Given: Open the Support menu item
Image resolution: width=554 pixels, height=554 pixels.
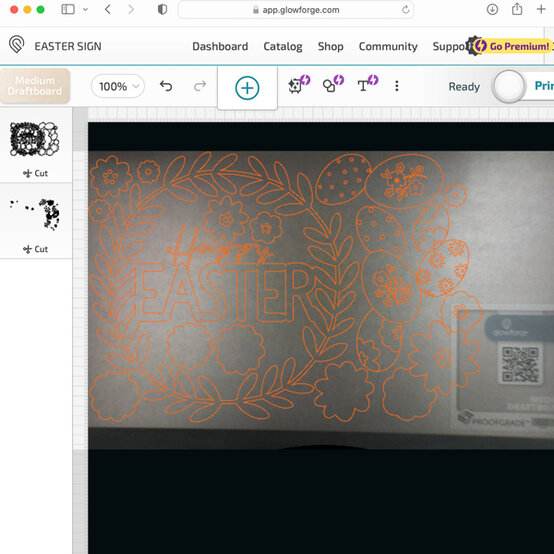Looking at the screenshot, I should 449,46.
